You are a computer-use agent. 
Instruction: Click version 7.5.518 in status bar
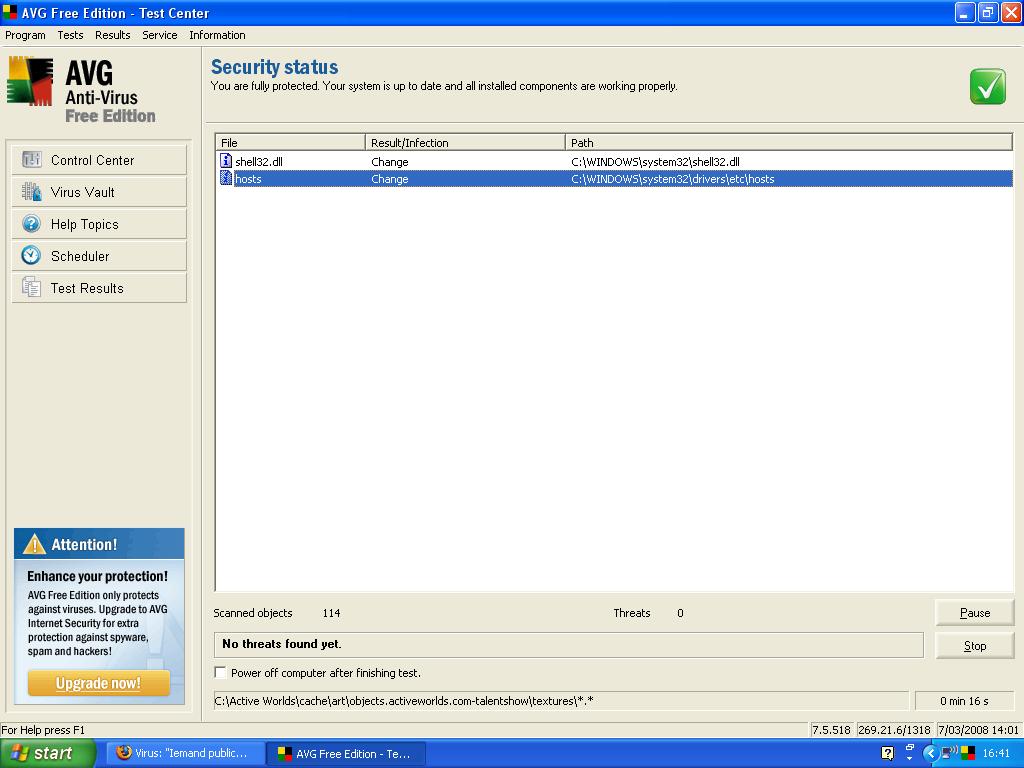coord(831,729)
